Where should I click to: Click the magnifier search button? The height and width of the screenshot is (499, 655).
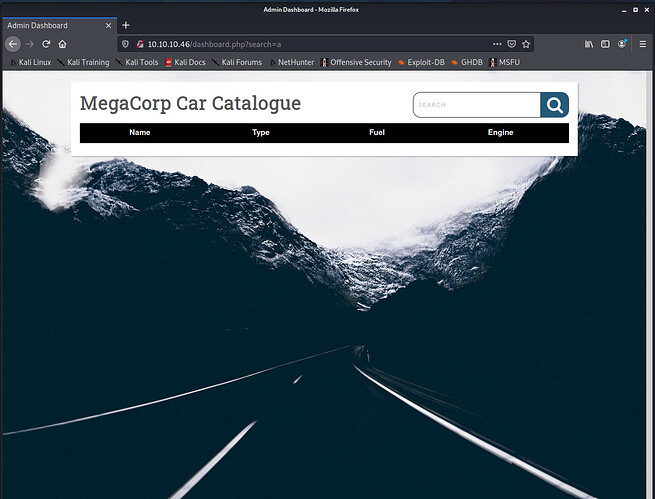(x=554, y=105)
